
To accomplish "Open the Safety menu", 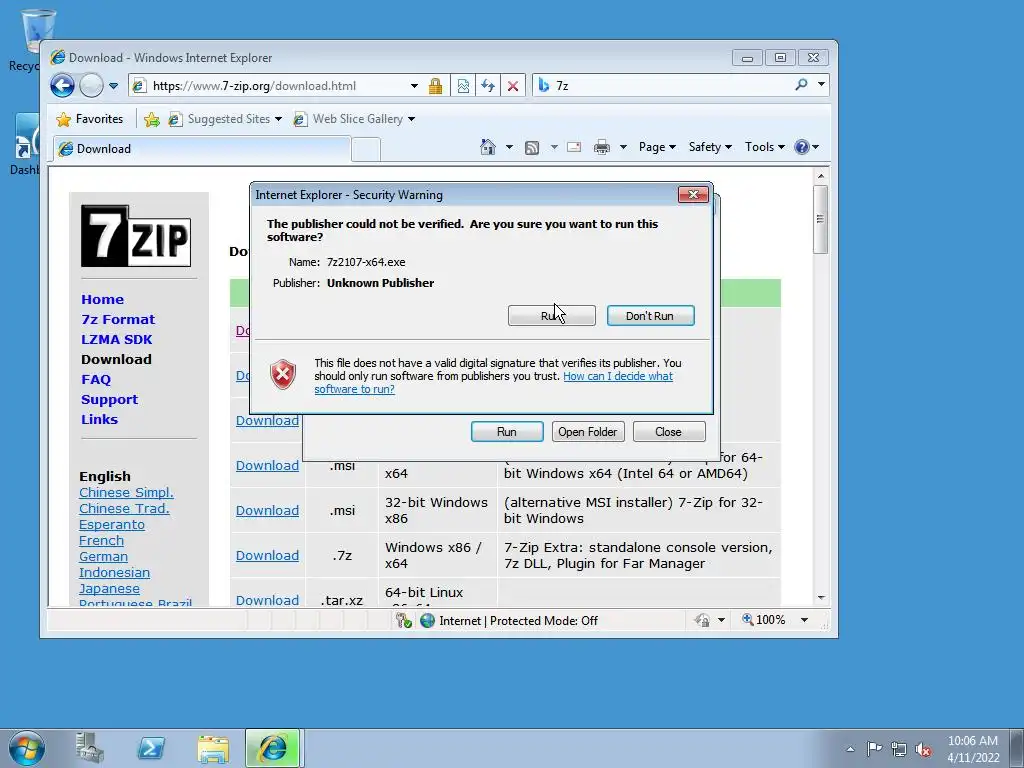I will [710, 147].
